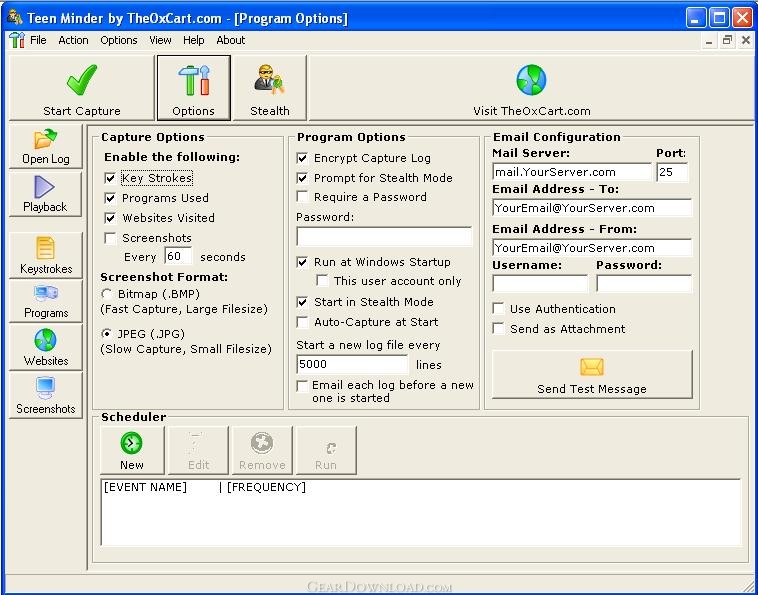Check Email each log before new one
The image size is (758, 595).
[303, 386]
